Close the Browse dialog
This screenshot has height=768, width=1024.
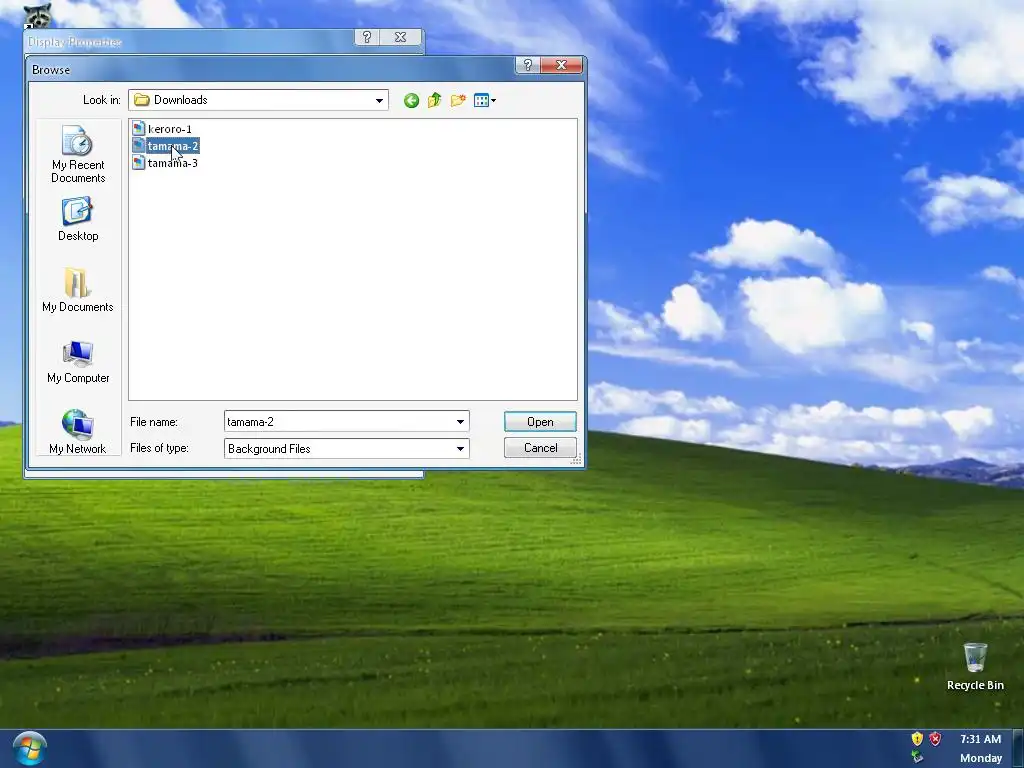pyautogui.click(x=561, y=65)
